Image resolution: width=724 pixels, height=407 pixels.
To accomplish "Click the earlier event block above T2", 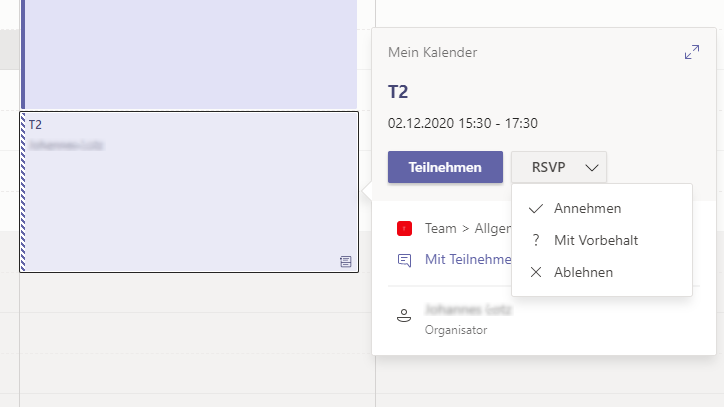I will 189,54.
